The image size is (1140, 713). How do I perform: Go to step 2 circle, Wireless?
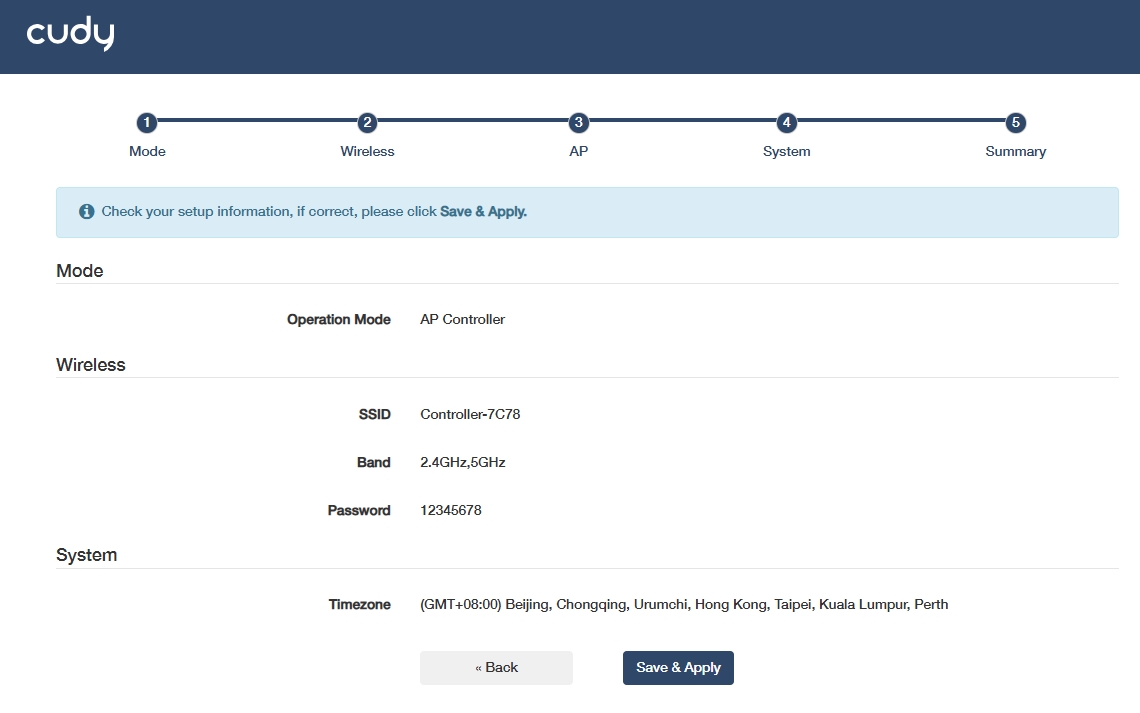[367, 122]
